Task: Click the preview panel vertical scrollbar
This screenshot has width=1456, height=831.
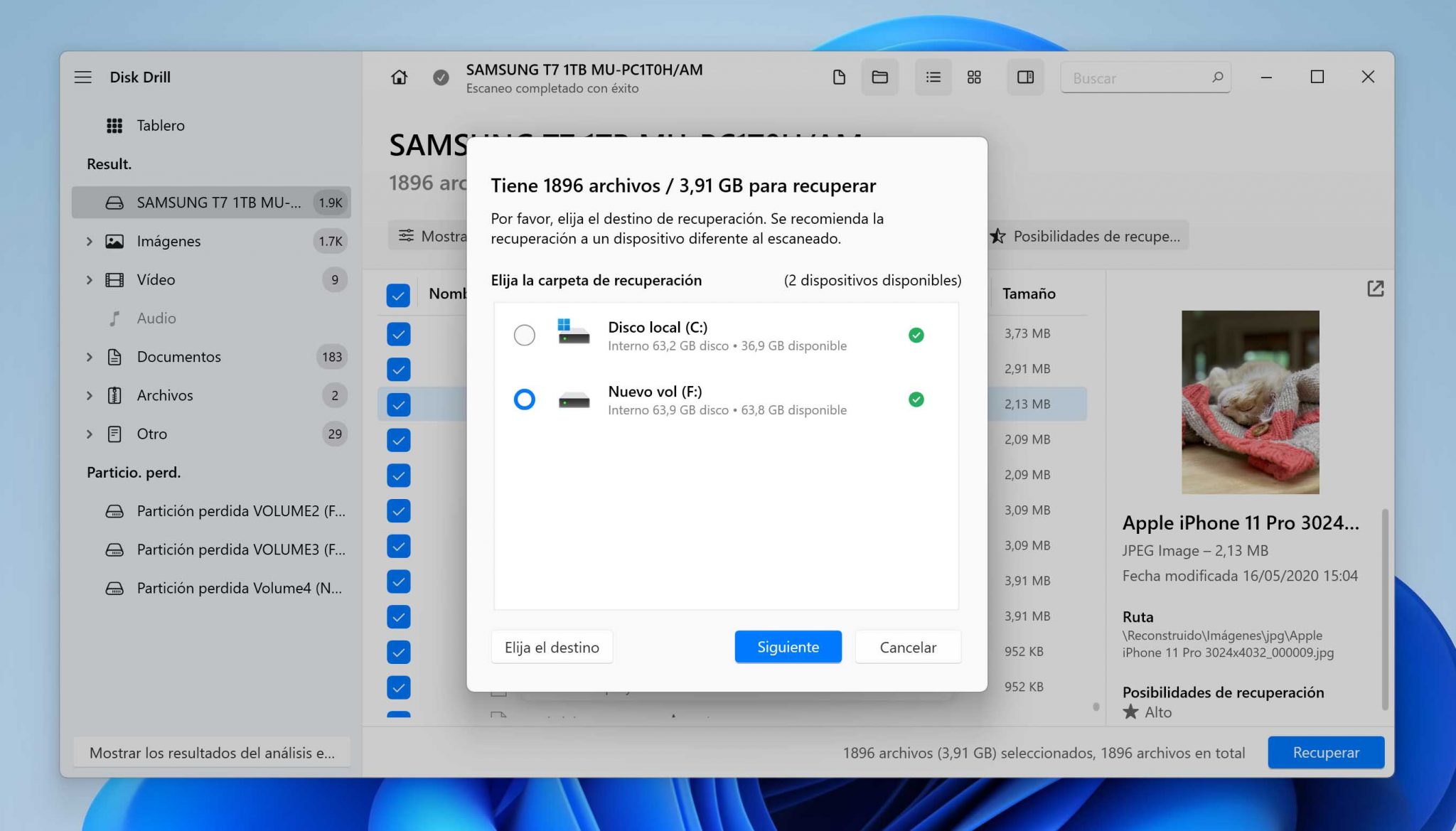Action: [1384, 608]
